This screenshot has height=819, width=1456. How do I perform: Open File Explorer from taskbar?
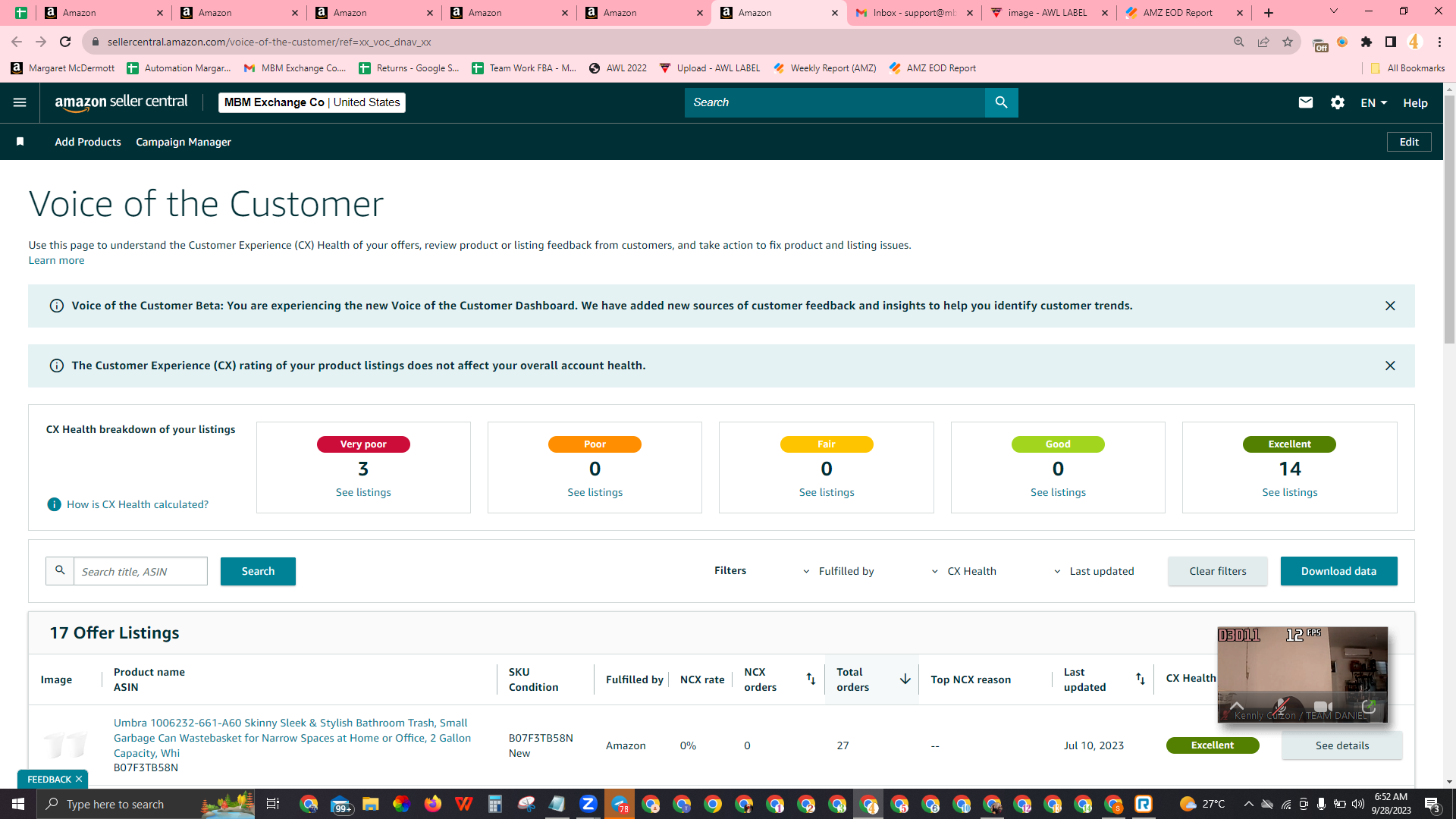[x=371, y=804]
